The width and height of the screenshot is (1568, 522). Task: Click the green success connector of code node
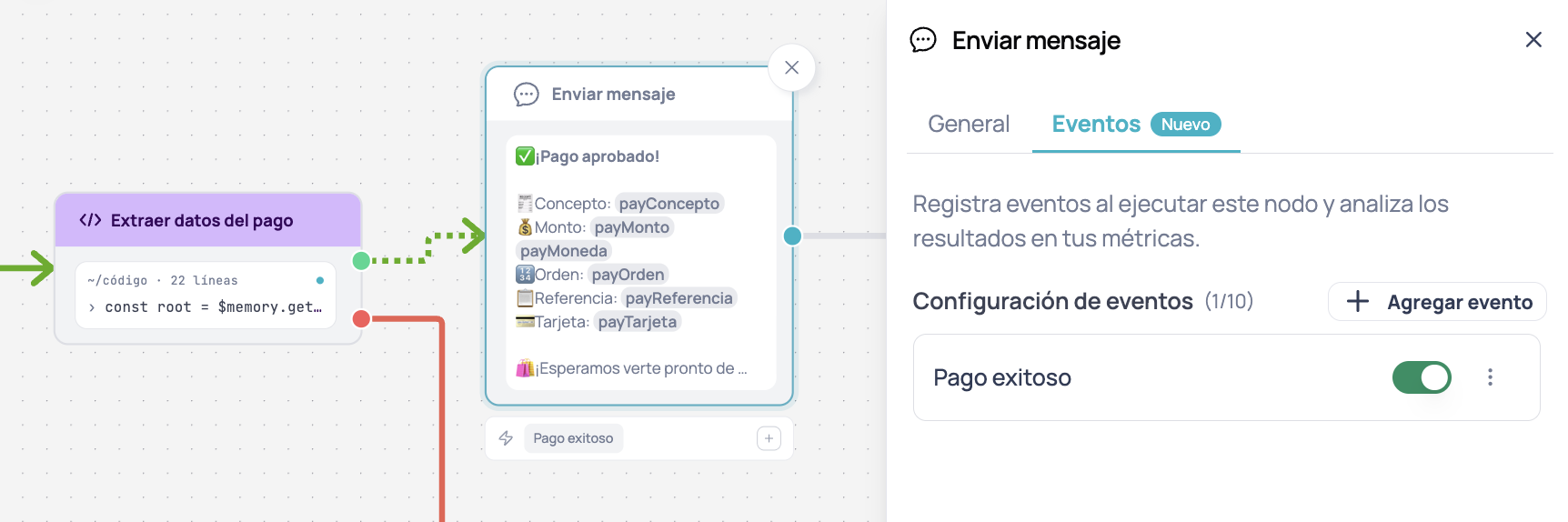tap(361, 261)
